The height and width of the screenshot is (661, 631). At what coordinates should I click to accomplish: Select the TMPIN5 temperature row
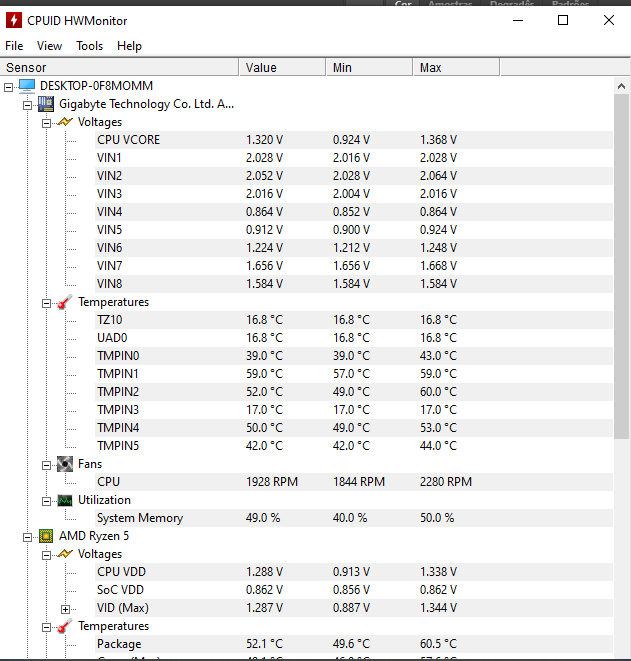(354, 446)
